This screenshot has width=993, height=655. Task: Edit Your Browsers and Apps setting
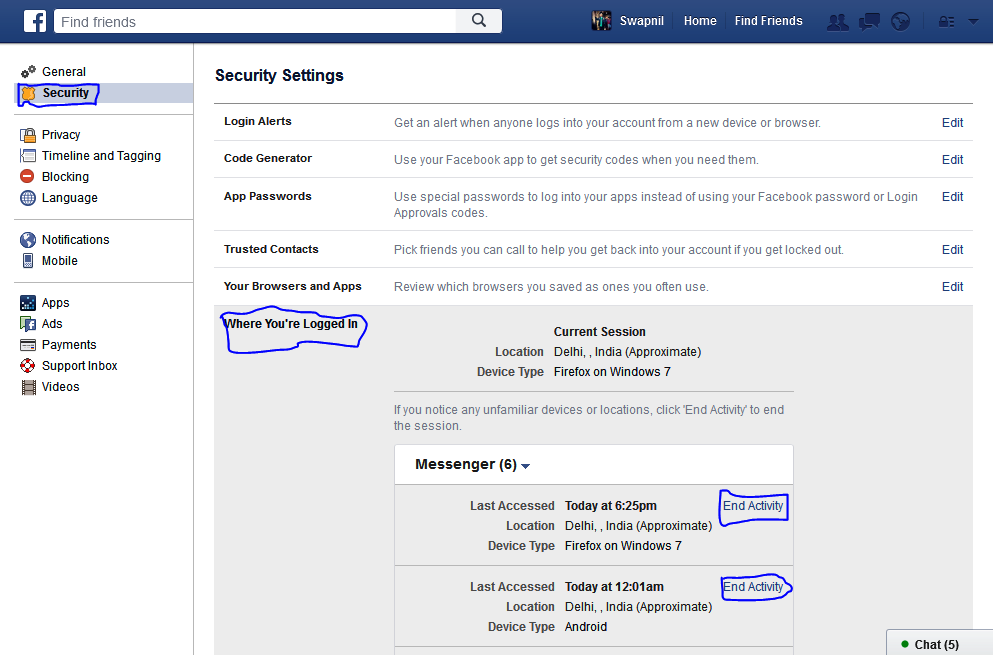click(952, 287)
